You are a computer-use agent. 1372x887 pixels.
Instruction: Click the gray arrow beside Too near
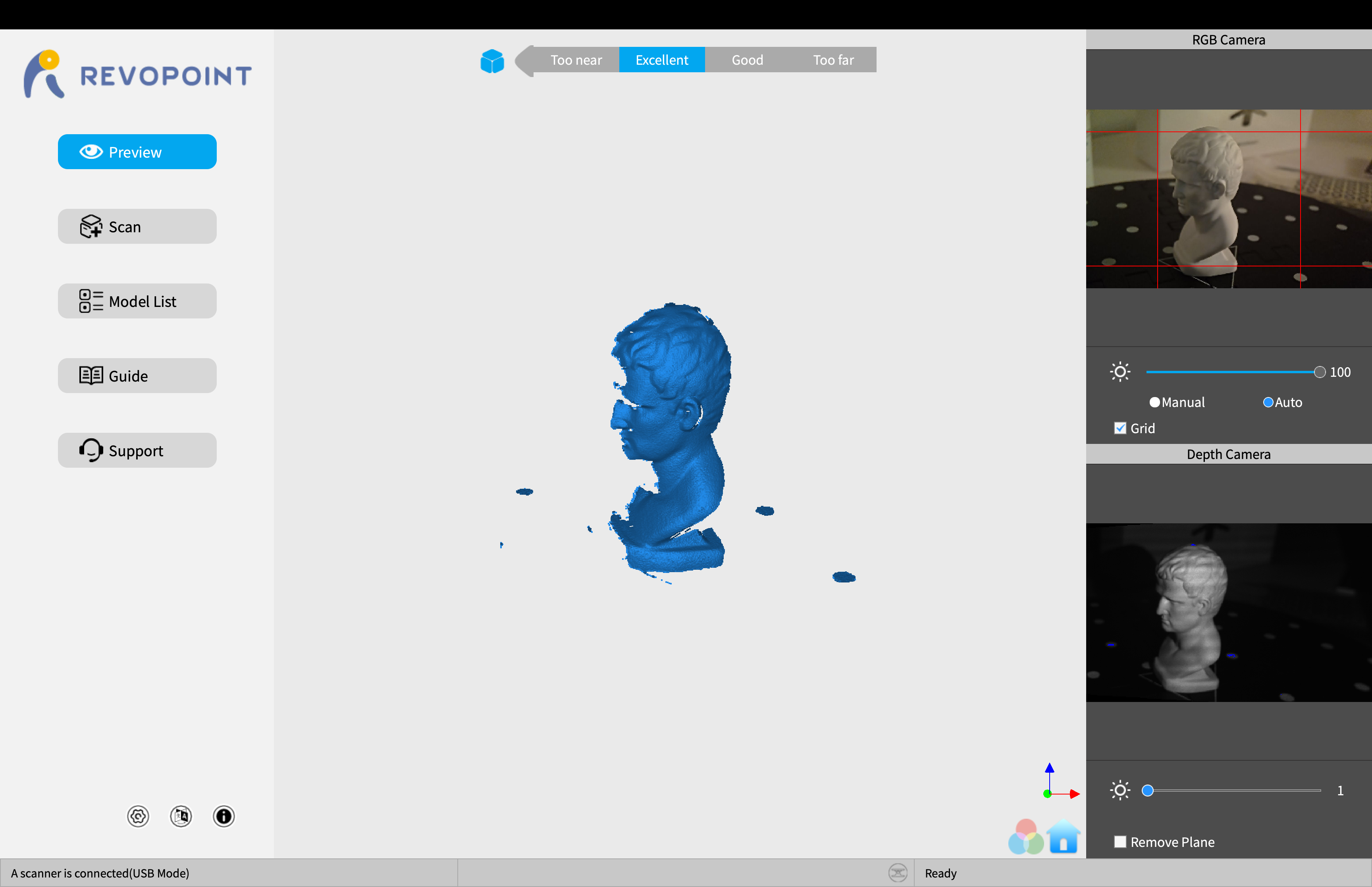[524, 60]
